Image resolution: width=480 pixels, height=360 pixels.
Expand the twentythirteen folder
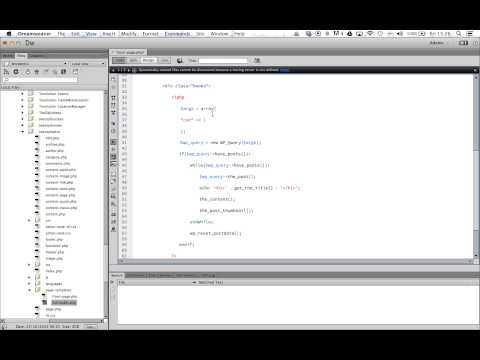pos(23,125)
